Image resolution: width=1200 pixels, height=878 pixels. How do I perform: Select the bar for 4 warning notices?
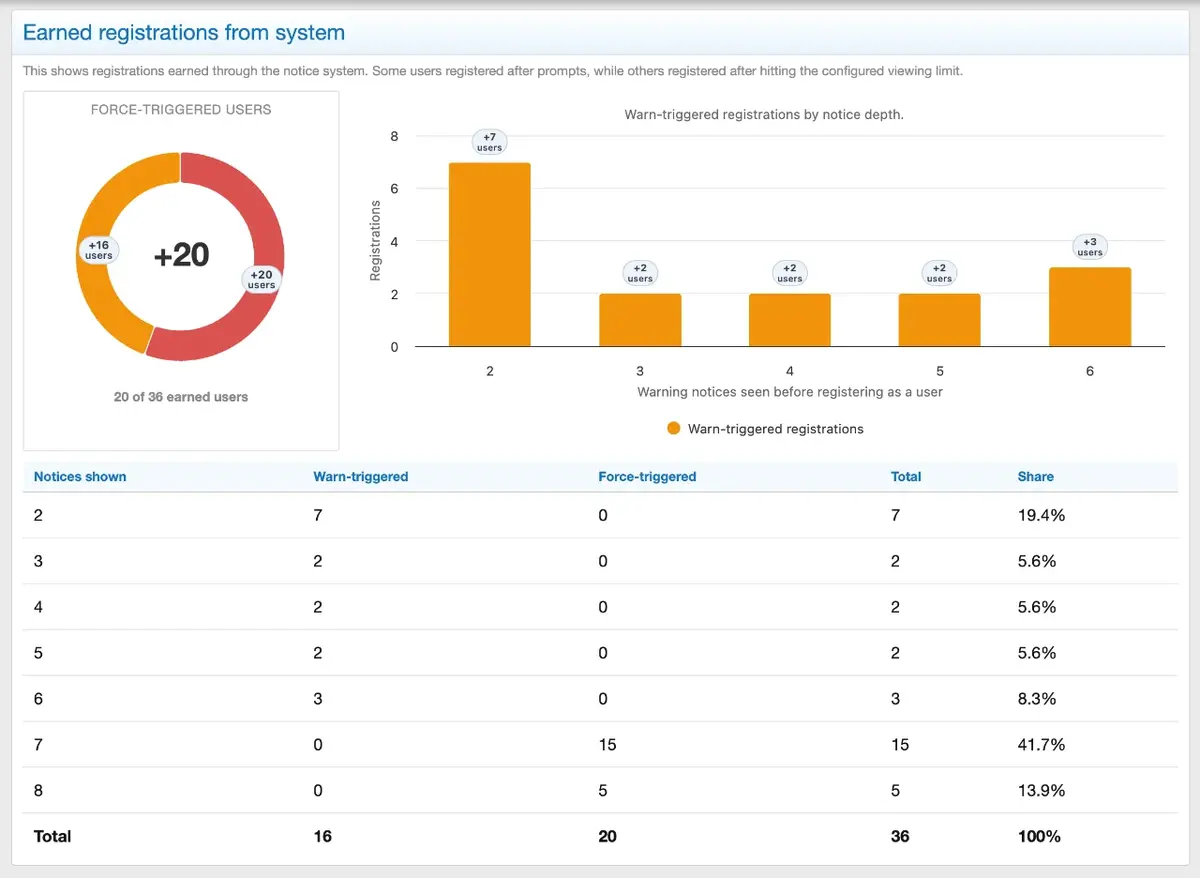coord(789,320)
